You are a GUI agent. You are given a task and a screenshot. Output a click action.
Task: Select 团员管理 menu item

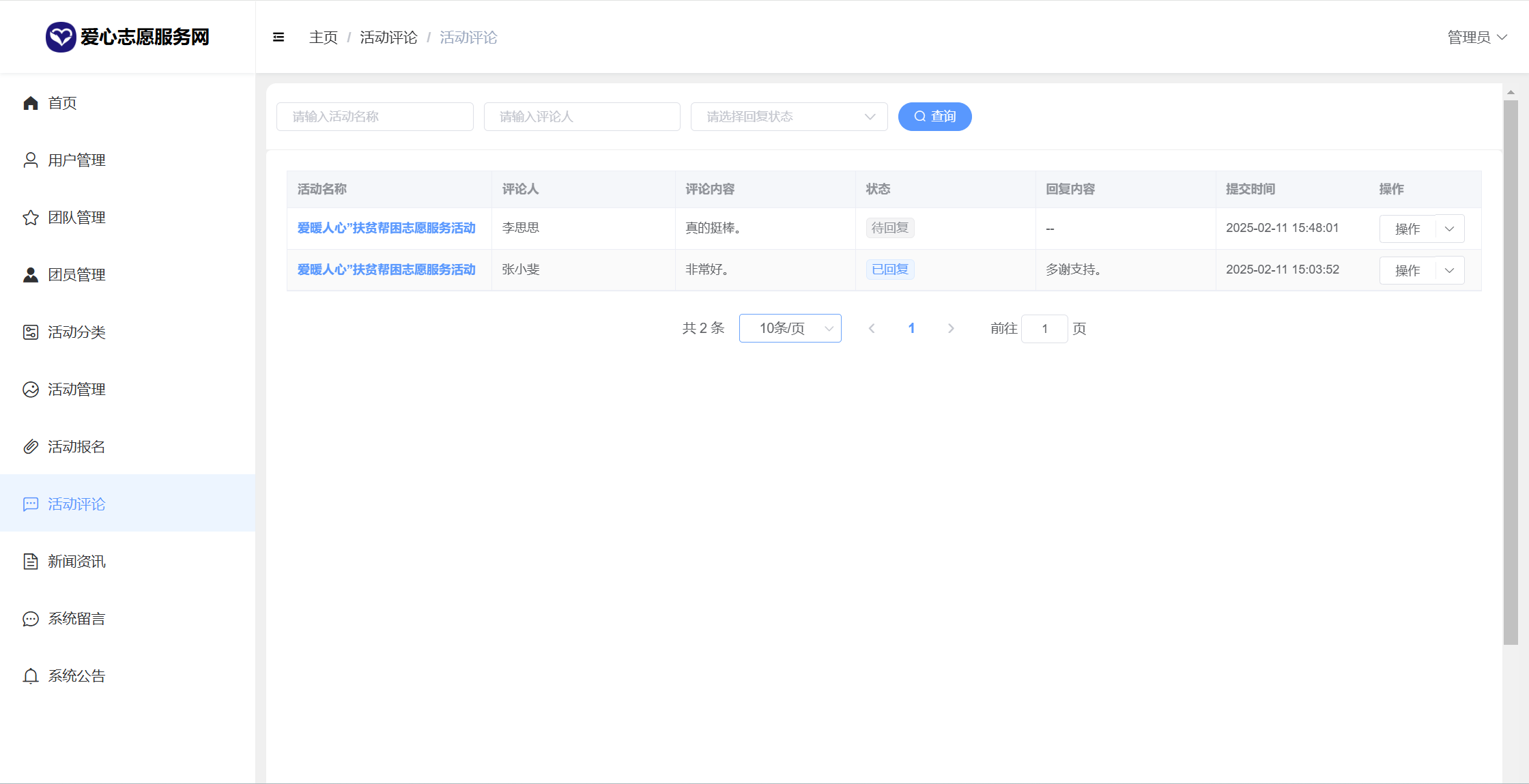[76, 275]
